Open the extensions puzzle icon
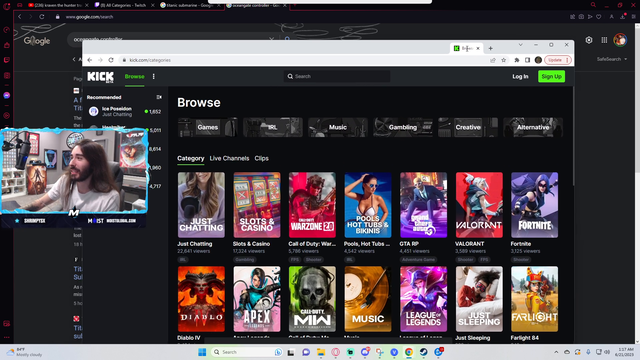640x360 pixels. pos(517,60)
